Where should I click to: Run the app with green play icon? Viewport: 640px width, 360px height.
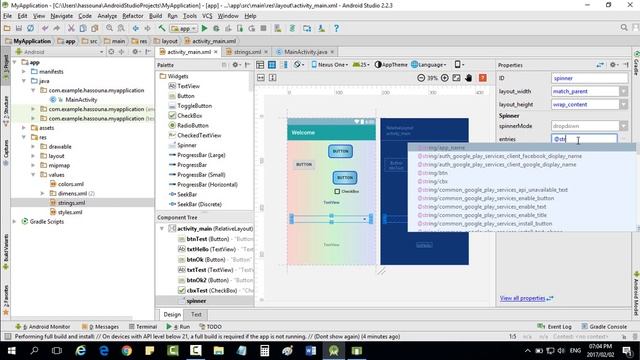(204, 28)
